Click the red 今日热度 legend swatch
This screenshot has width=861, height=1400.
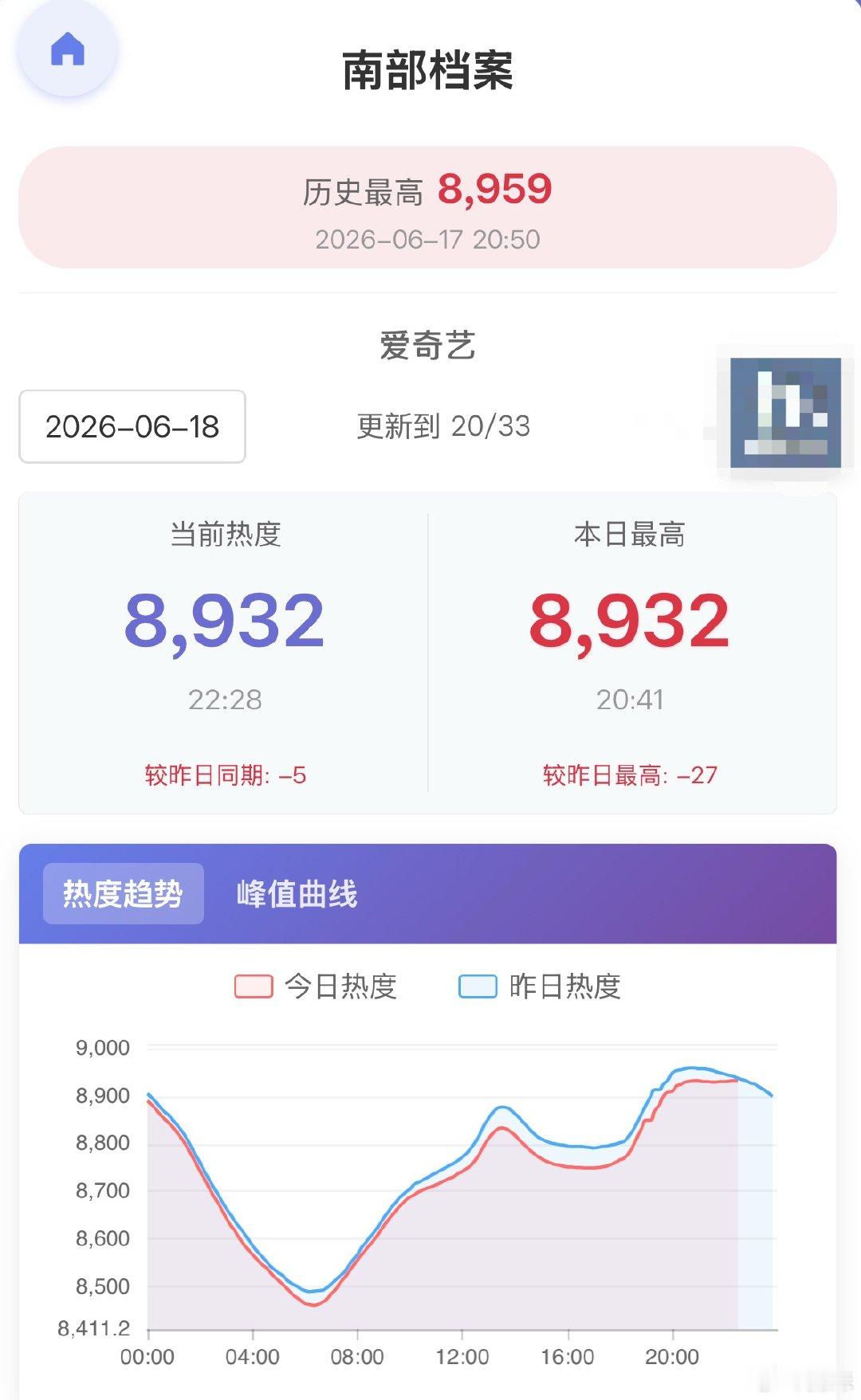click(x=254, y=986)
